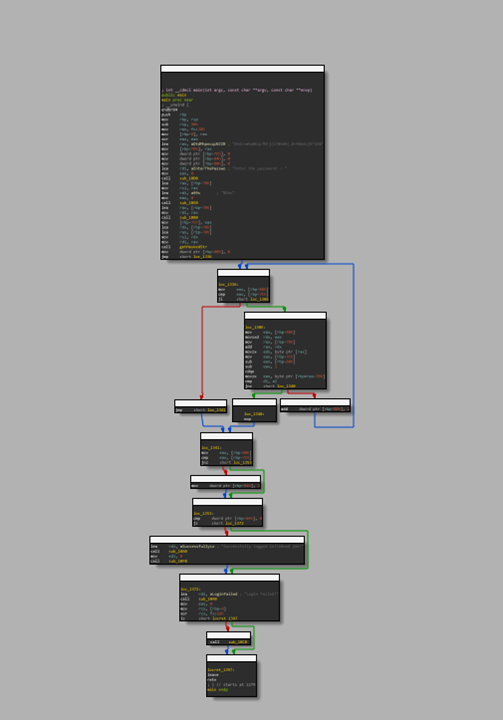Select the 'main proc near' line
The image size is (503, 720).
tap(177, 100)
